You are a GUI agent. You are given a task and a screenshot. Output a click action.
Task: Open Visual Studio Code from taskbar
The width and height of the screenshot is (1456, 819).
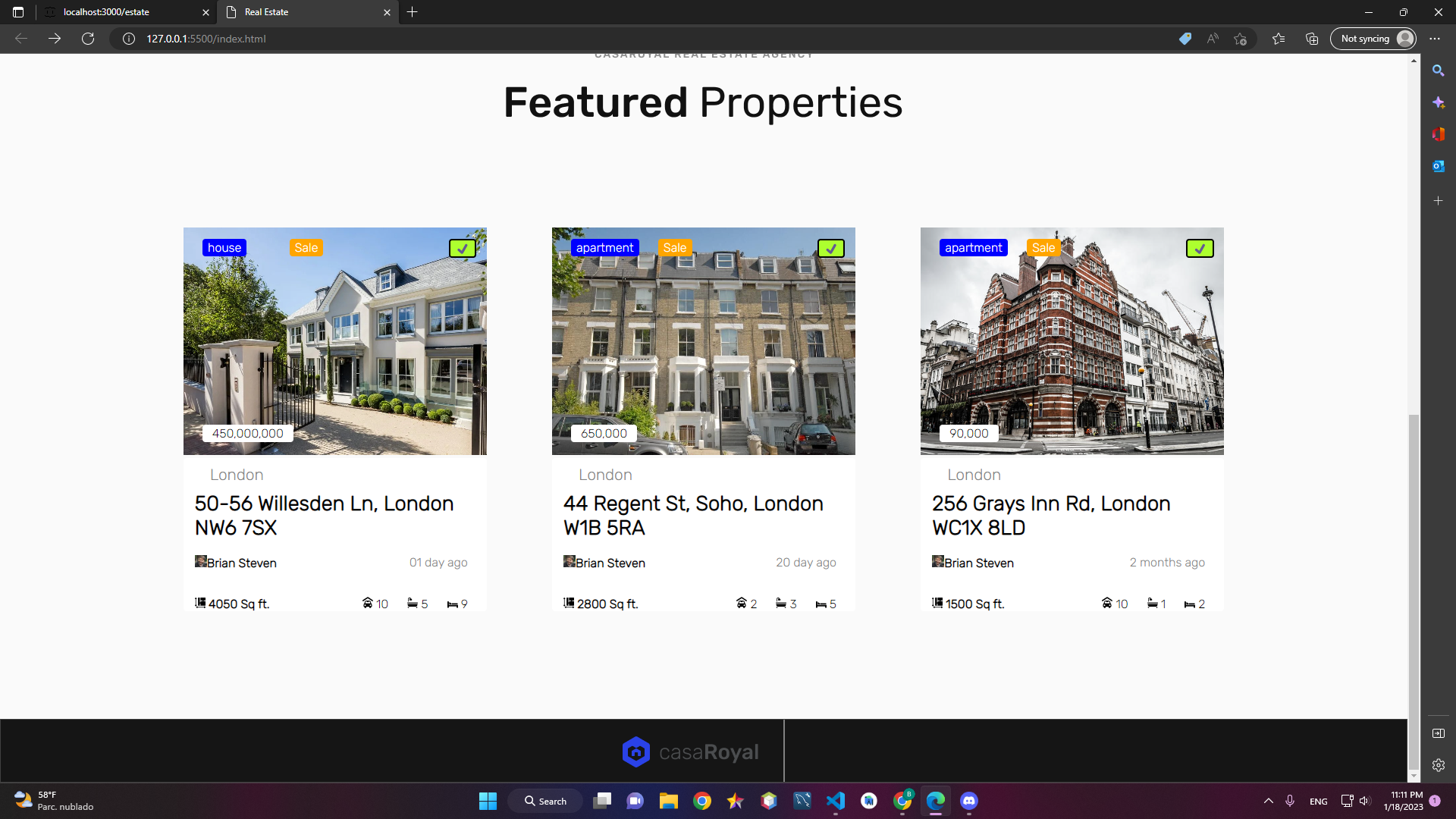(x=835, y=801)
